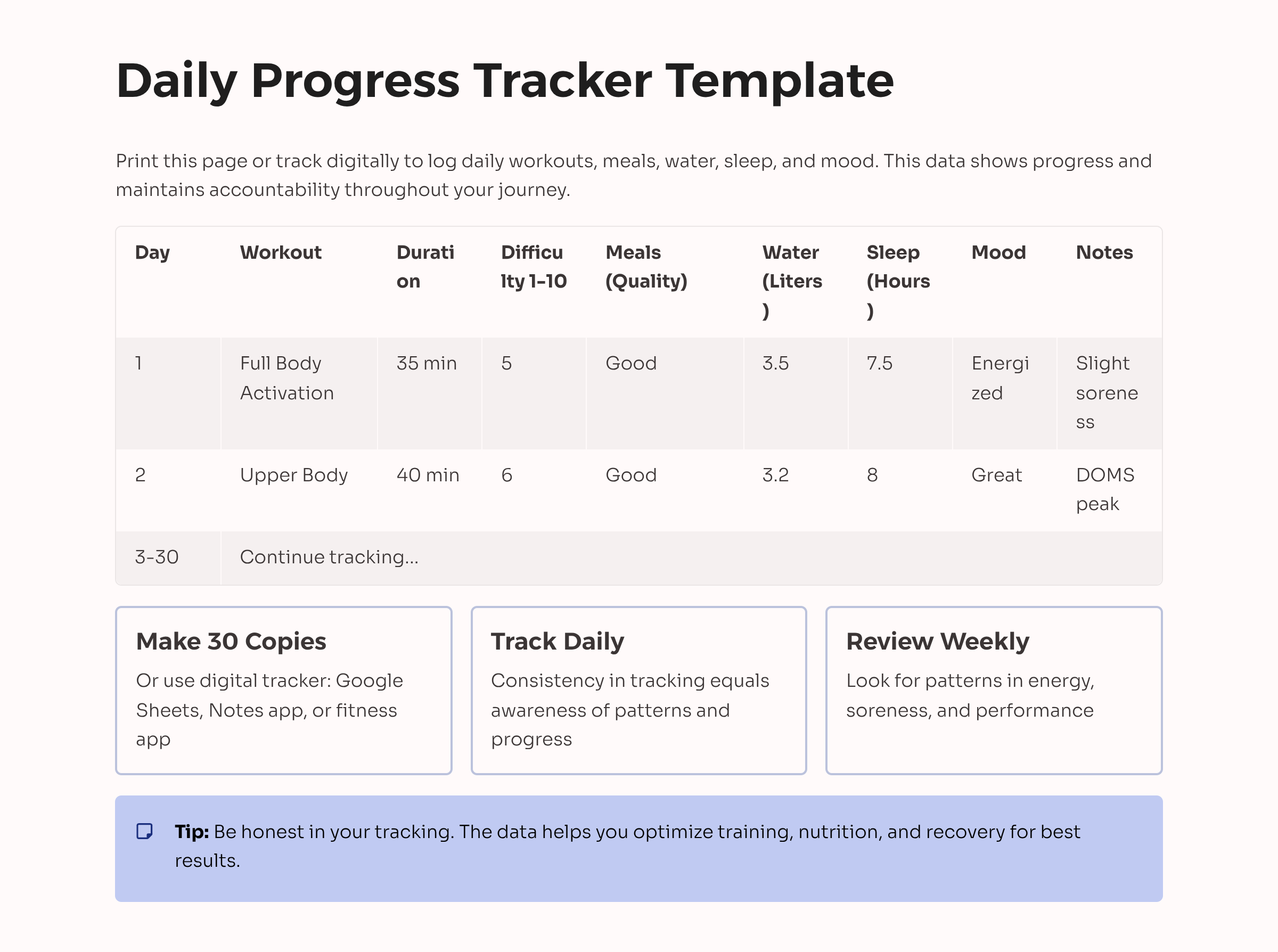Image resolution: width=1278 pixels, height=952 pixels.
Task: Select the Full Body Activation cell
Action: [287, 378]
